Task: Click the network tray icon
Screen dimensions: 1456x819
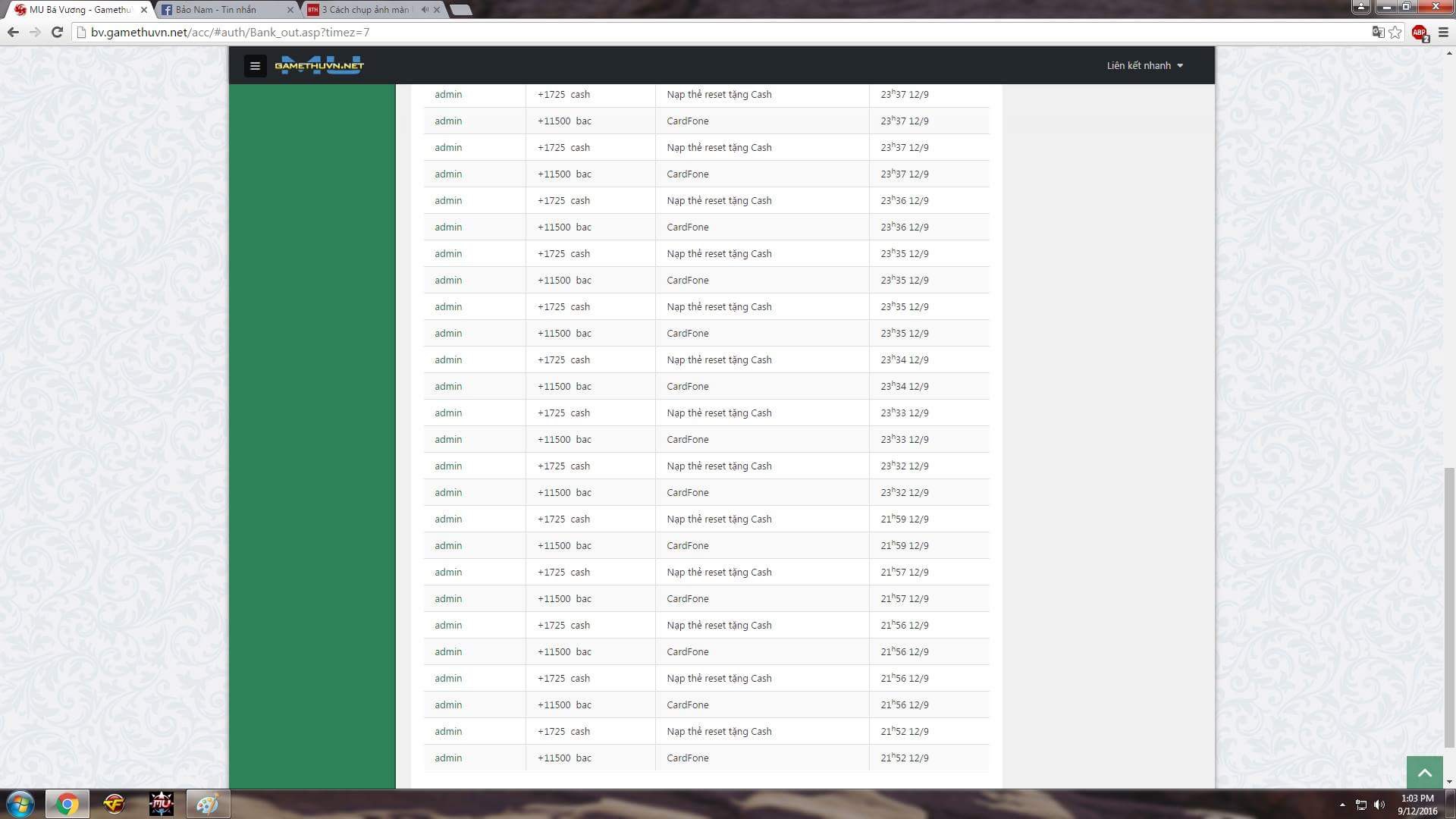Action: click(1361, 805)
